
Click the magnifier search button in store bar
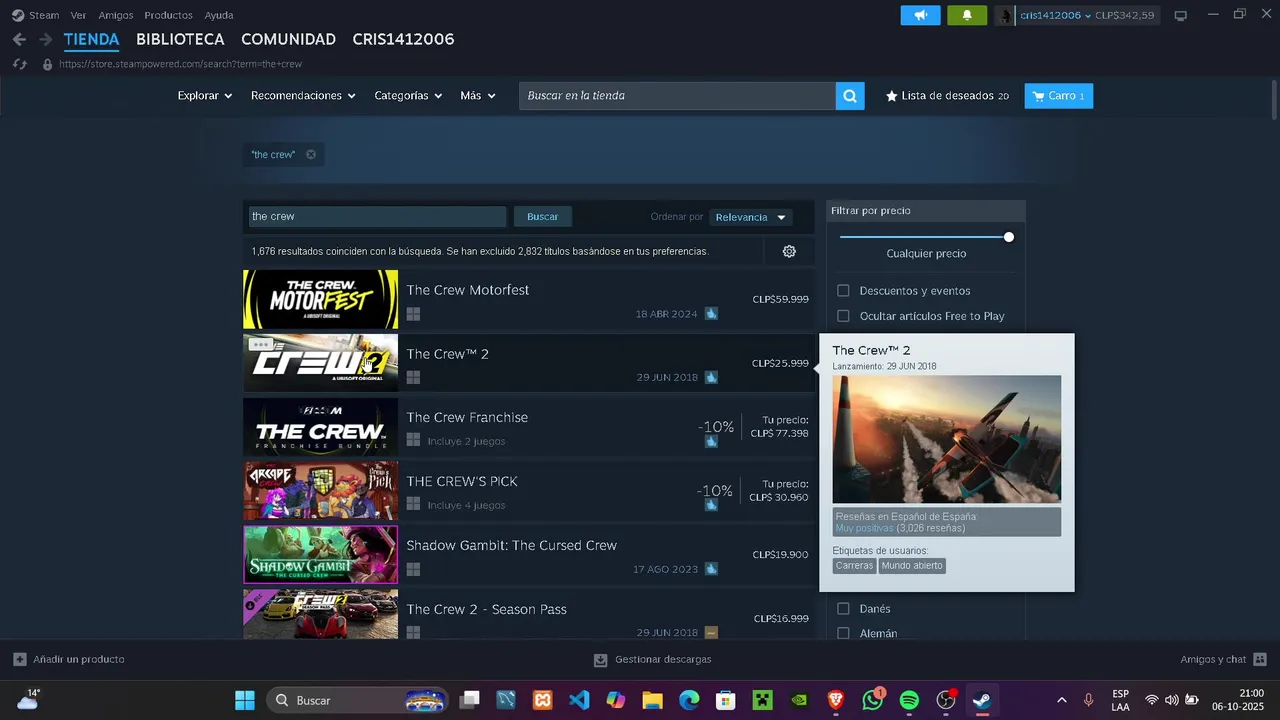point(850,96)
